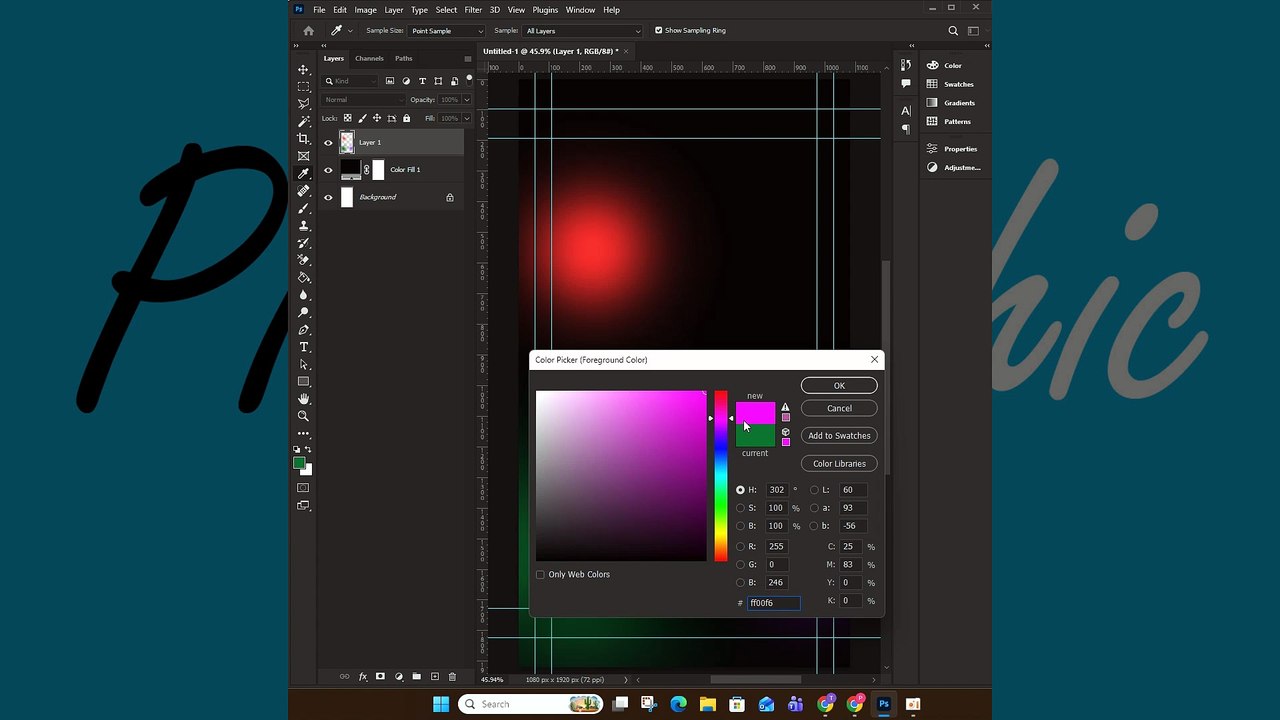
Task: Select the Dodge tool
Action: 303,312
